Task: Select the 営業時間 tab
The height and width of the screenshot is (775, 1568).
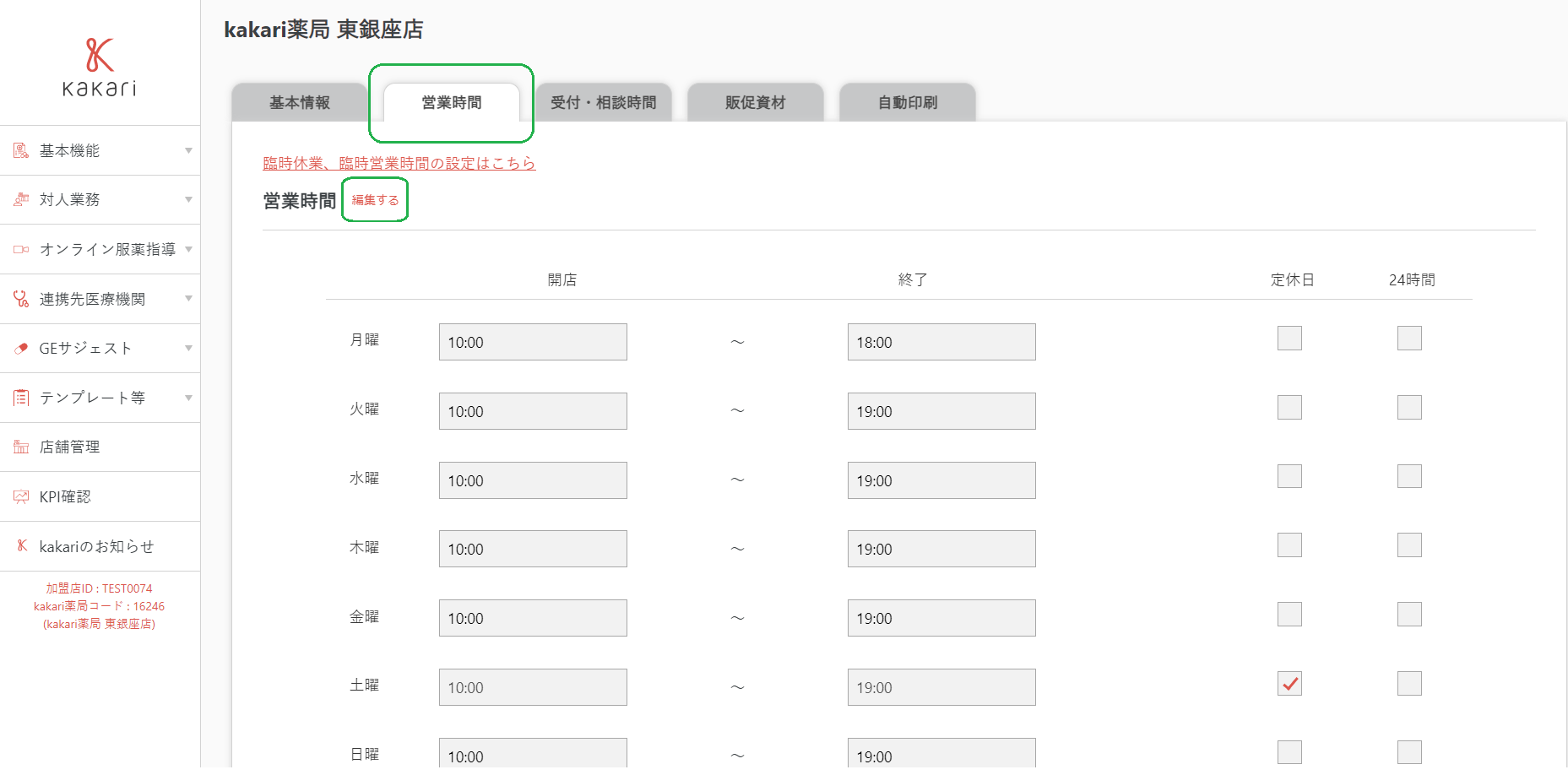Action: [452, 102]
